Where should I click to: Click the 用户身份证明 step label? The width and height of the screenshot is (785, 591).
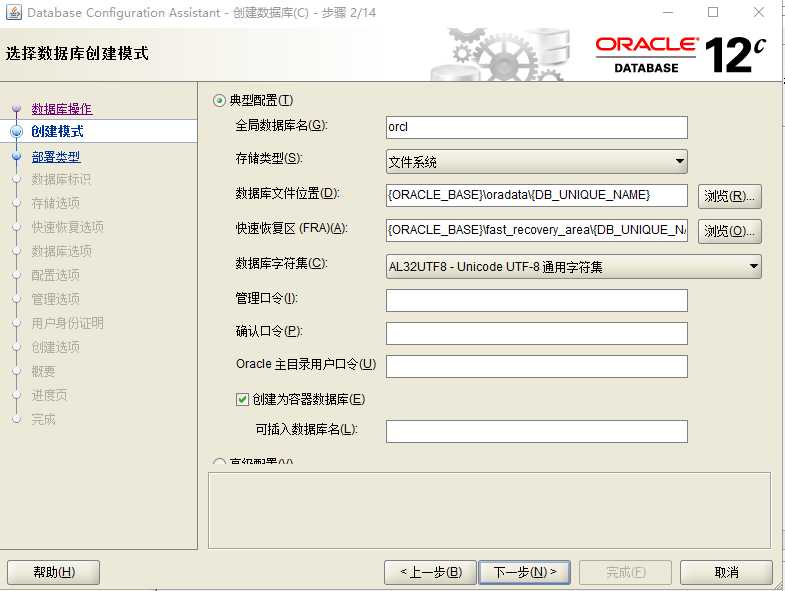tap(68, 323)
